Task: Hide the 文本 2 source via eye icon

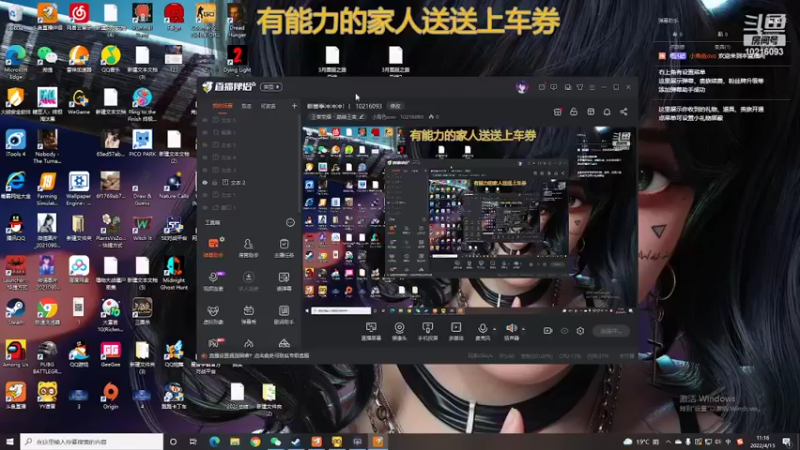Action: coord(205,183)
